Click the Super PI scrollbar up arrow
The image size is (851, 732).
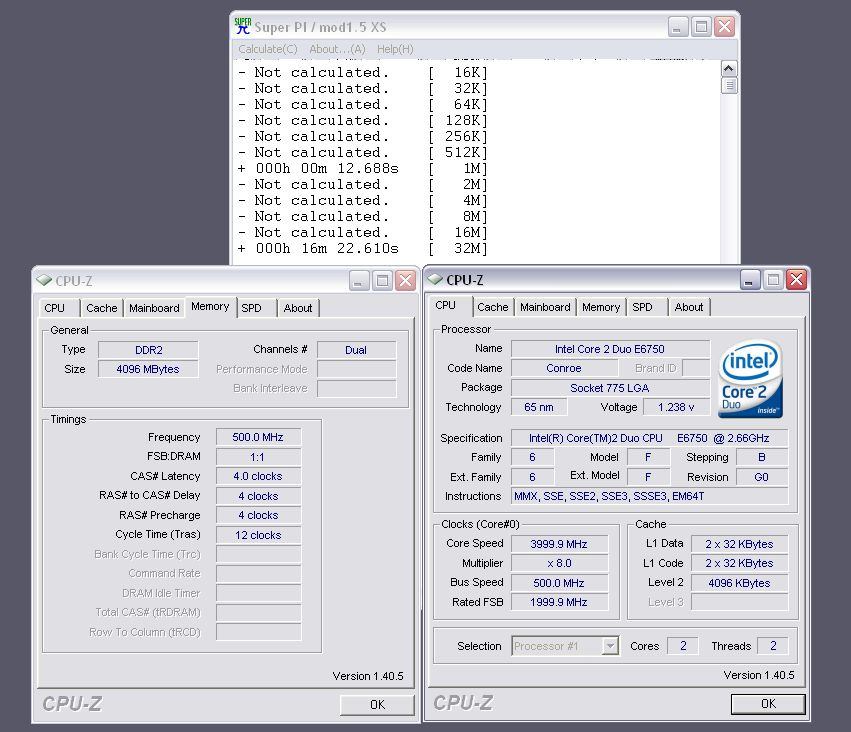point(729,68)
